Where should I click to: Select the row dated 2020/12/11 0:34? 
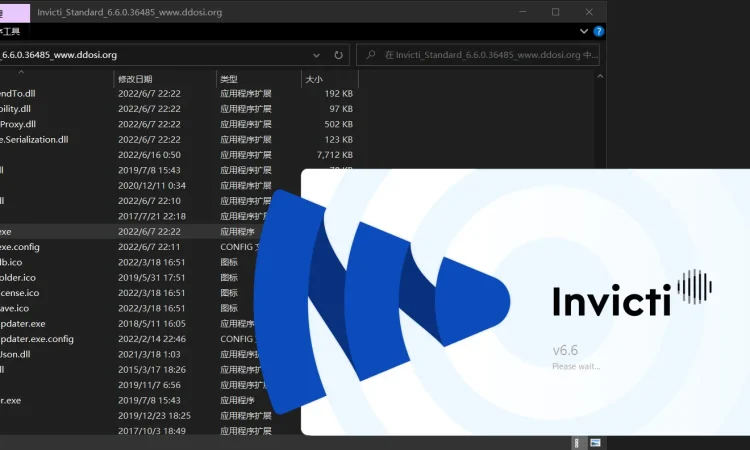(150, 186)
